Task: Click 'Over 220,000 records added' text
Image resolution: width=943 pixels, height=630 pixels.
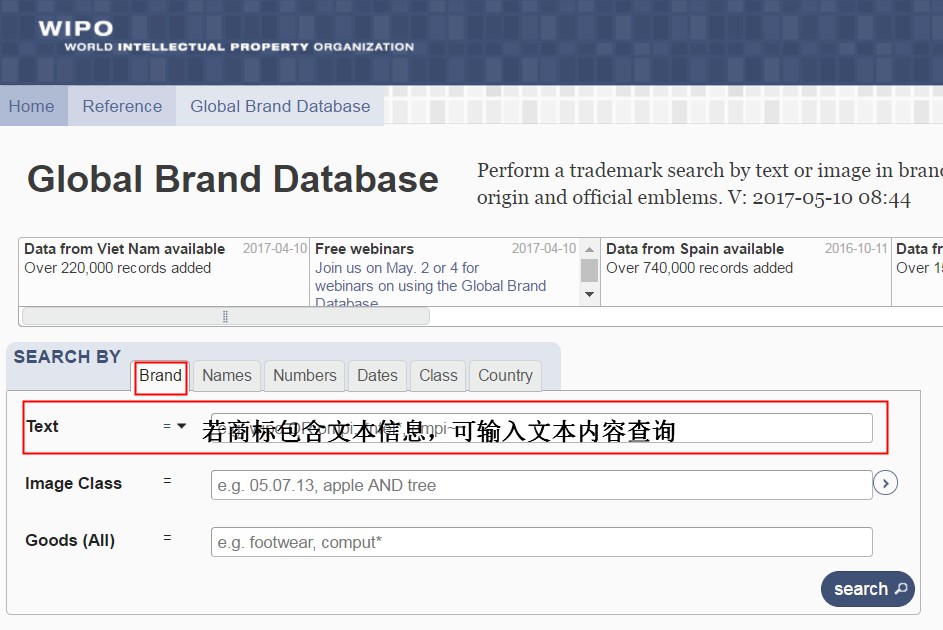Action: (118, 268)
